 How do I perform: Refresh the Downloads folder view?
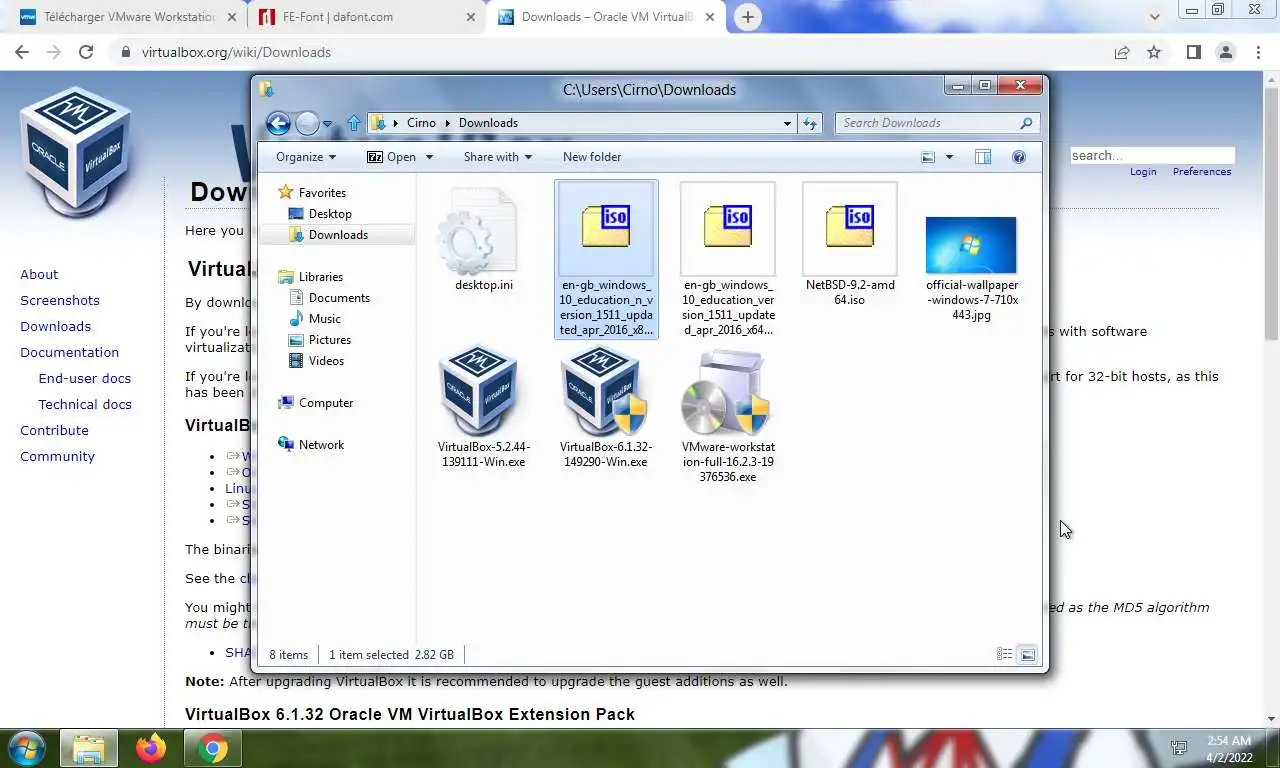(810, 123)
